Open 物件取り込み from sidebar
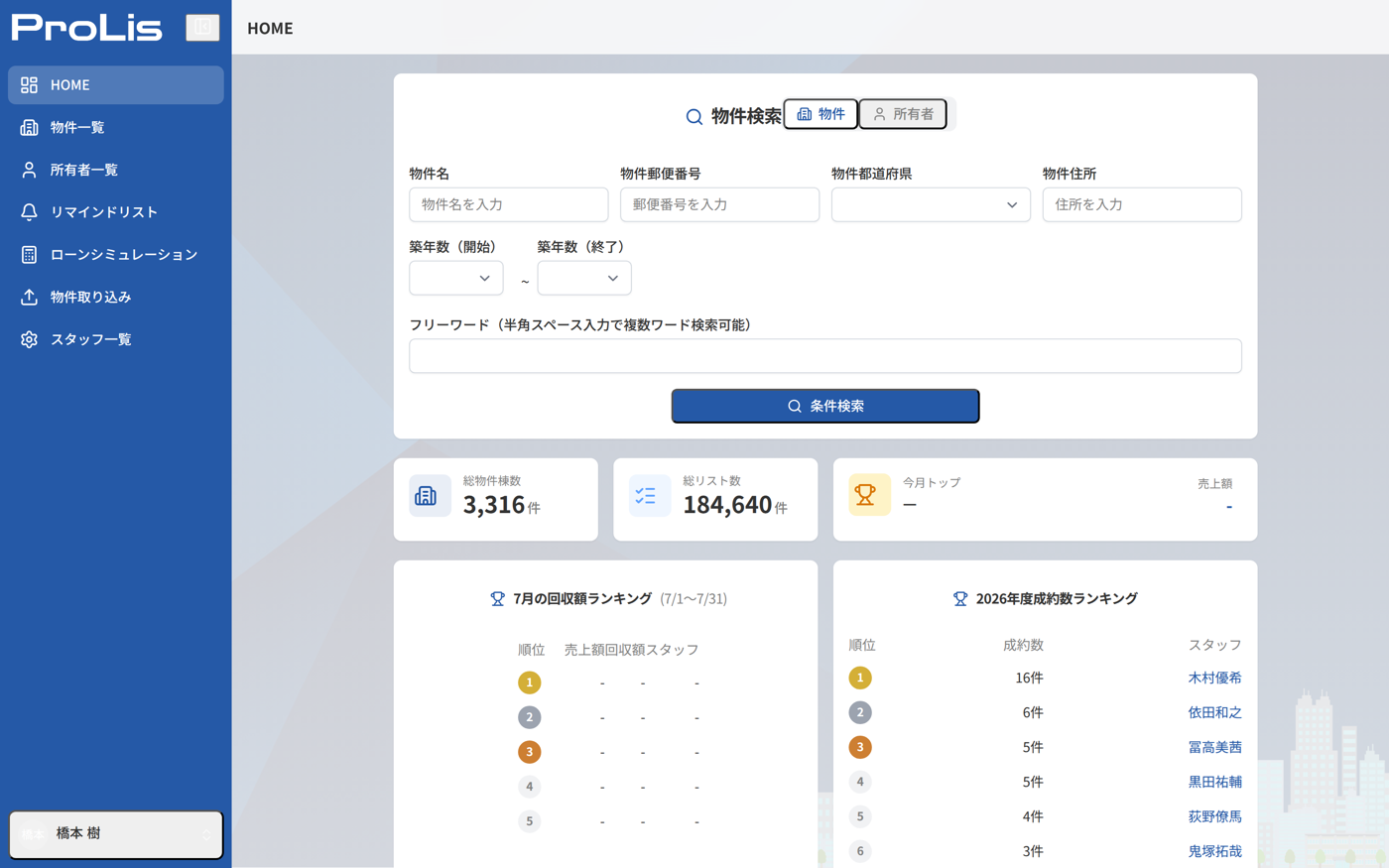This screenshot has height=868, width=1389. (x=116, y=298)
